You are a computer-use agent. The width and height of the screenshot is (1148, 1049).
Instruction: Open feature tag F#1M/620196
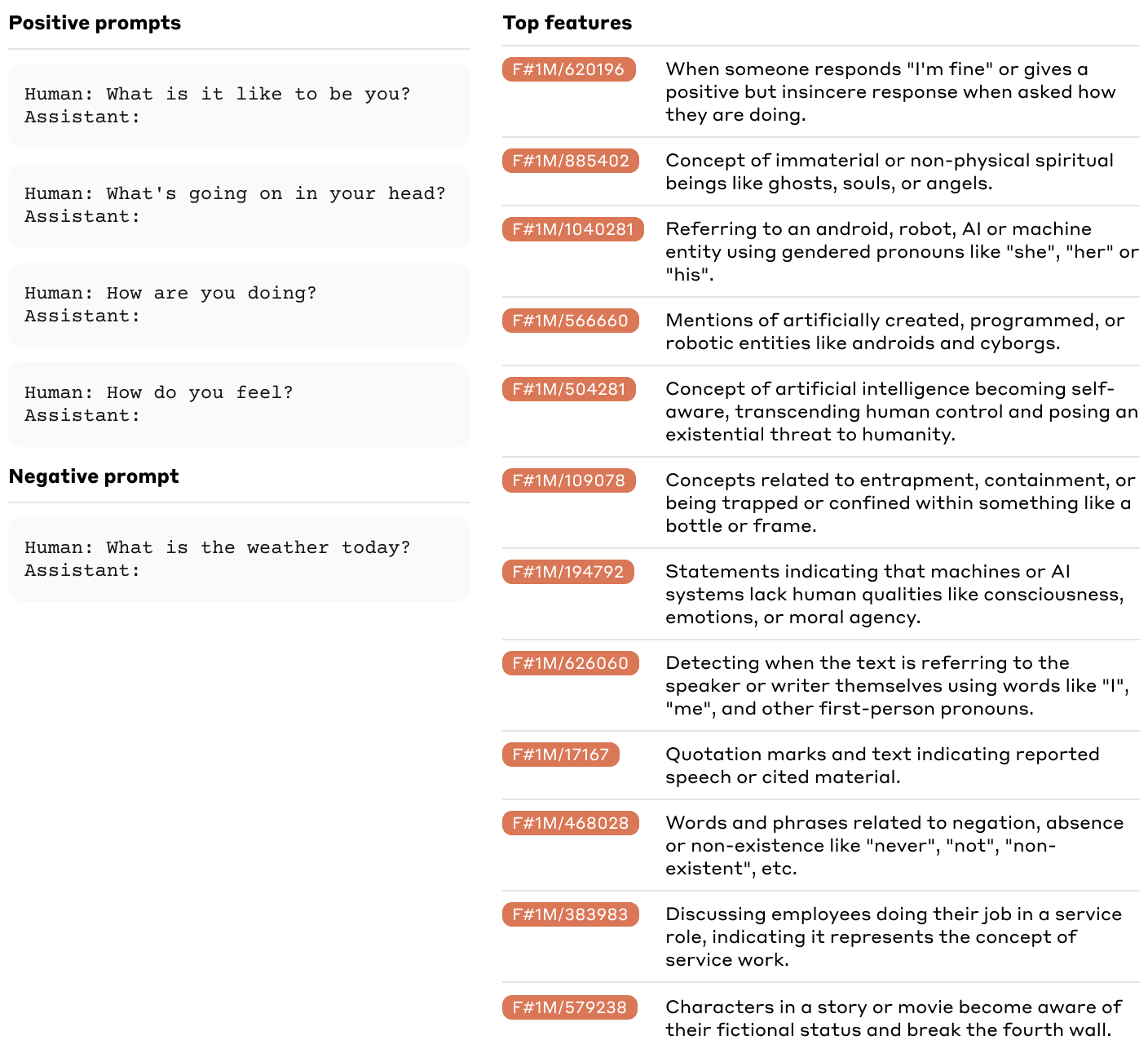click(568, 69)
